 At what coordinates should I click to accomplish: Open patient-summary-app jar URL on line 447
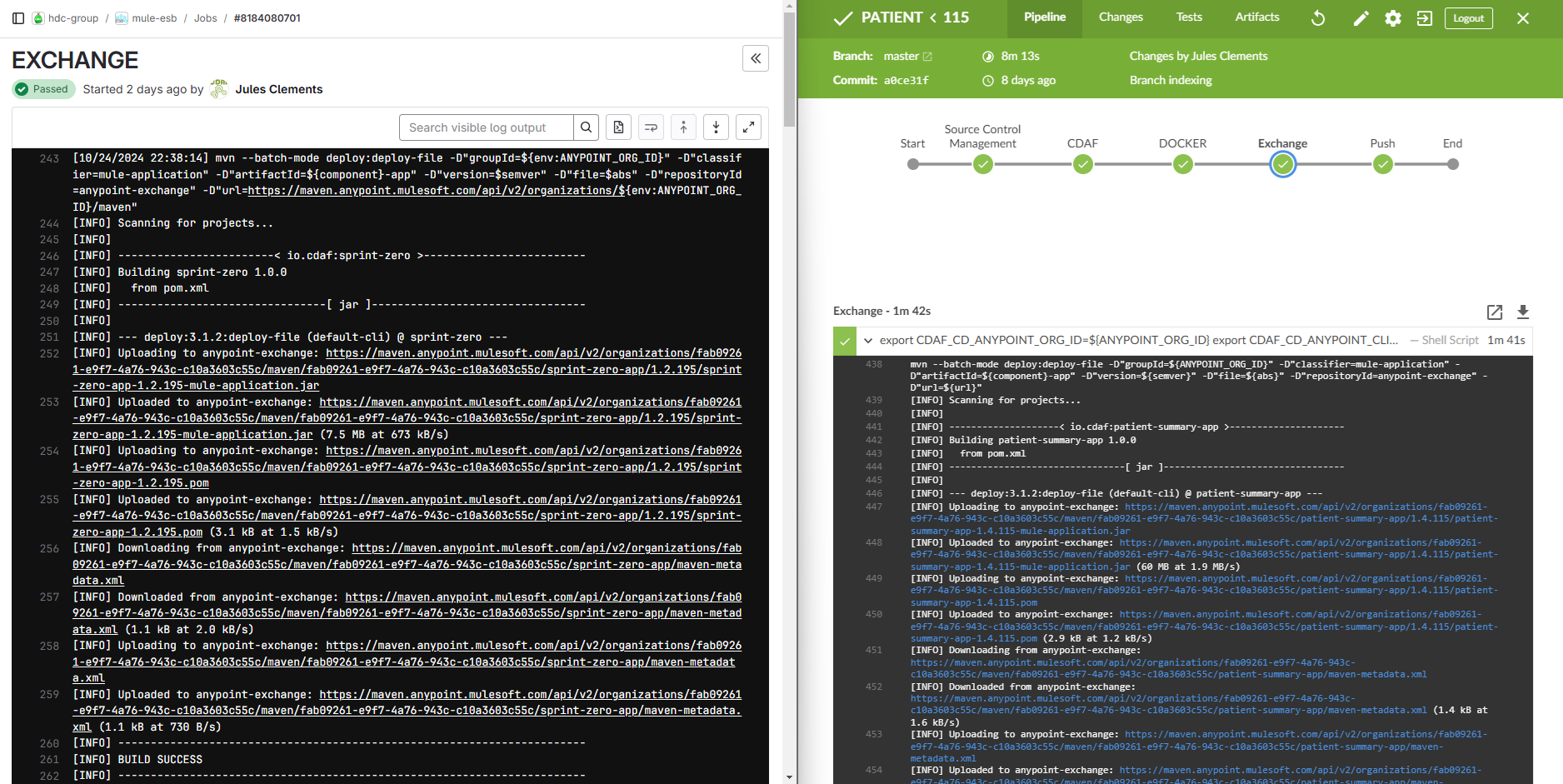coord(1204,518)
